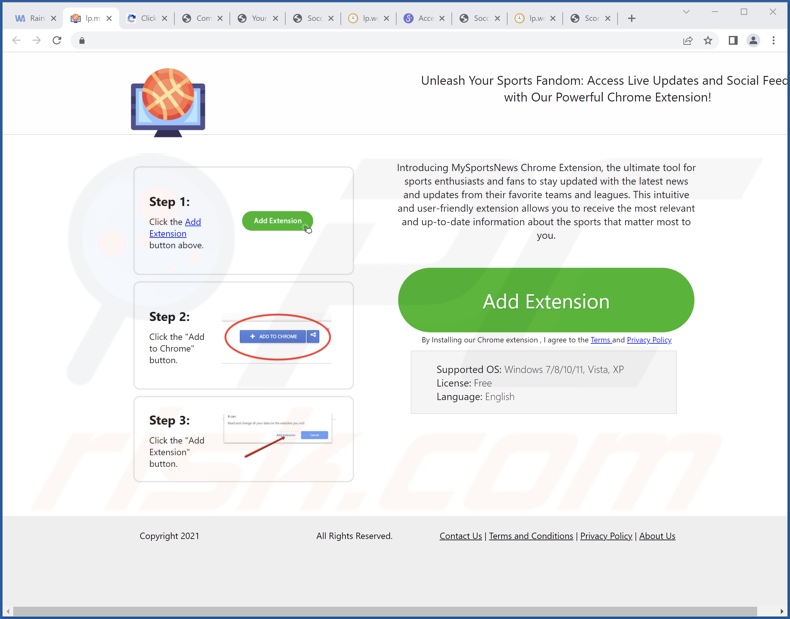The width and height of the screenshot is (790, 619).
Task: Open the Chrome three-dot menu
Action: [773, 41]
